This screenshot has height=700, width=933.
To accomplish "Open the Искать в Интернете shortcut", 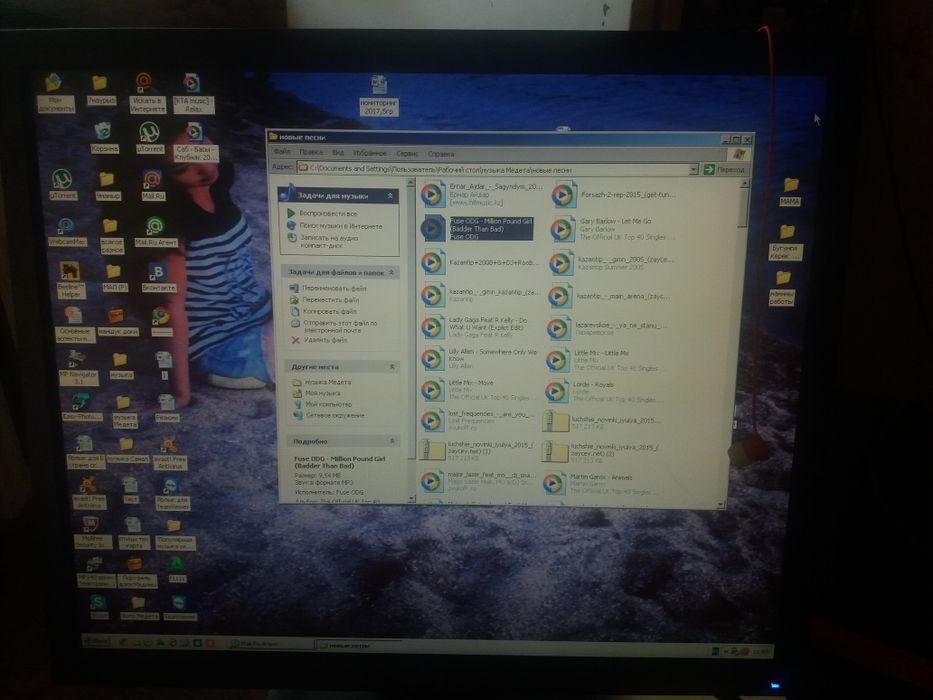I will [146, 93].
